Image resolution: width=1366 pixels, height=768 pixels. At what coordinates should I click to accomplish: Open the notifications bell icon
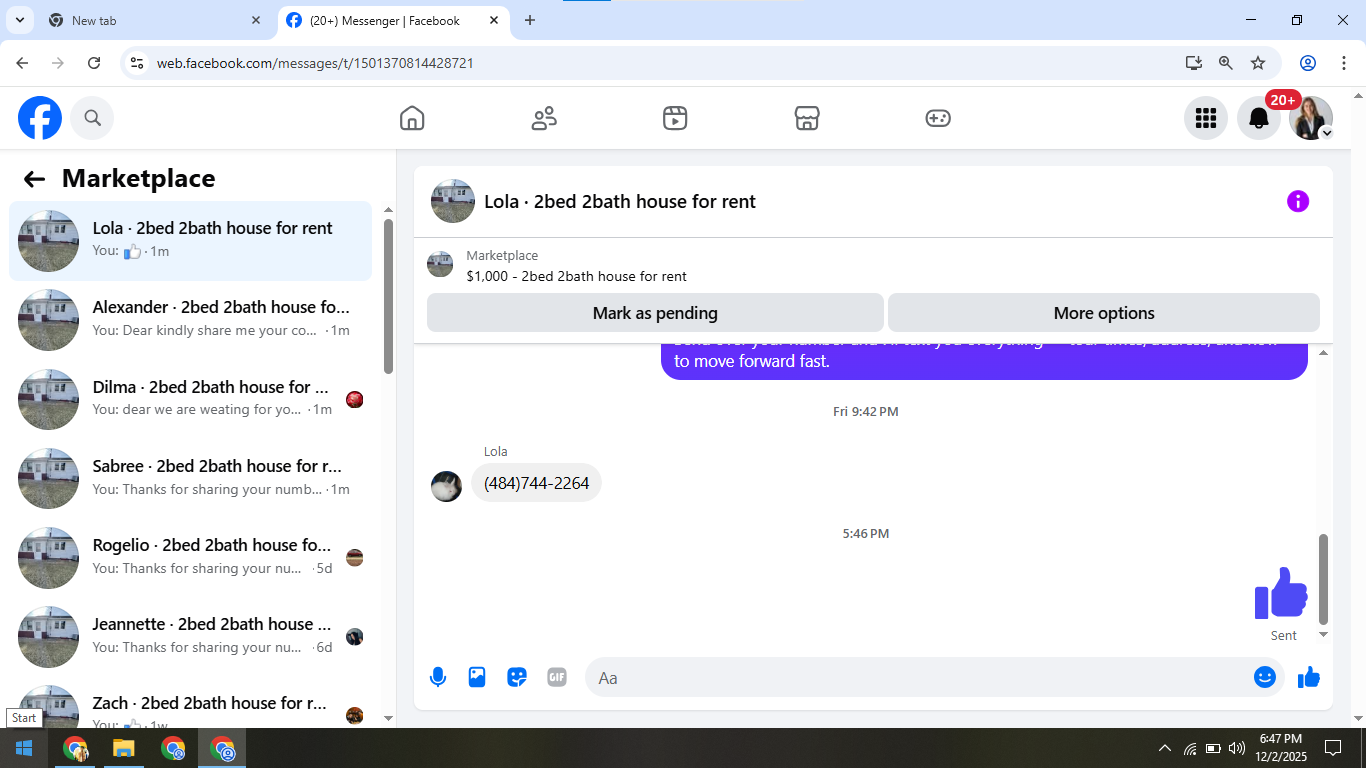coord(1259,118)
